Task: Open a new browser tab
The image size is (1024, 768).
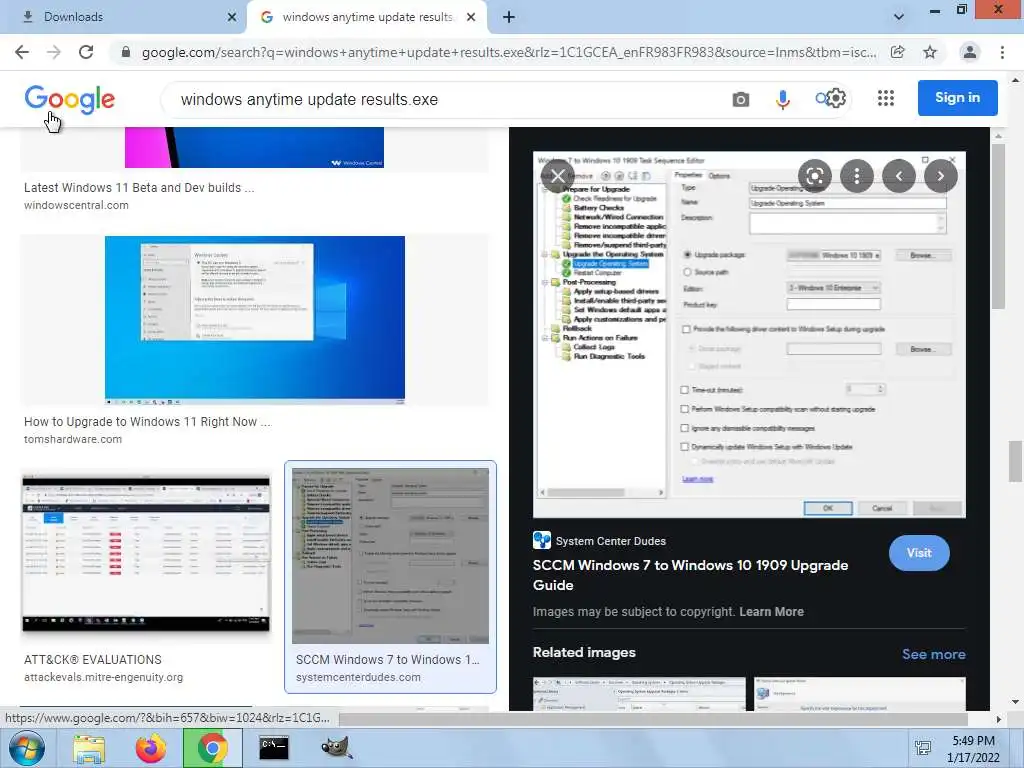Action: pyautogui.click(x=509, y=17)
